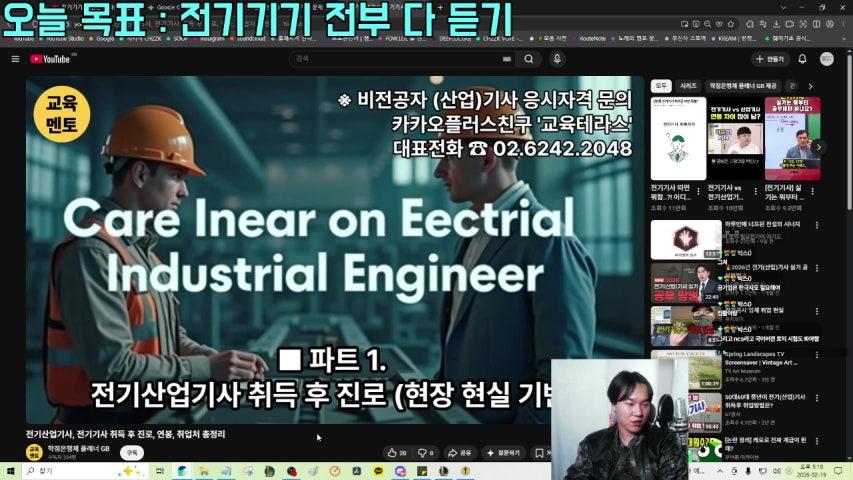
Task: Click the magnifier search button
Action: point(529,59)
